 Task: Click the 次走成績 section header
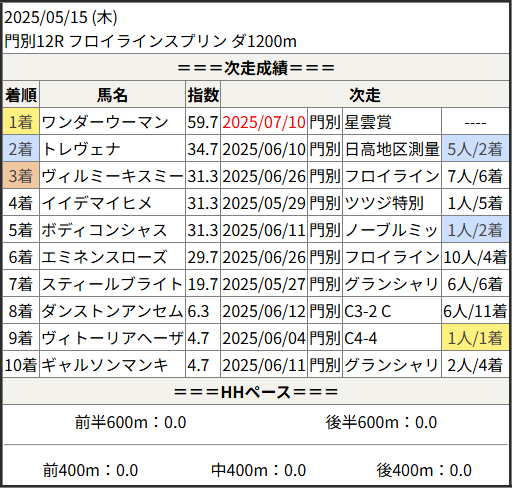[x=256, y=68]
